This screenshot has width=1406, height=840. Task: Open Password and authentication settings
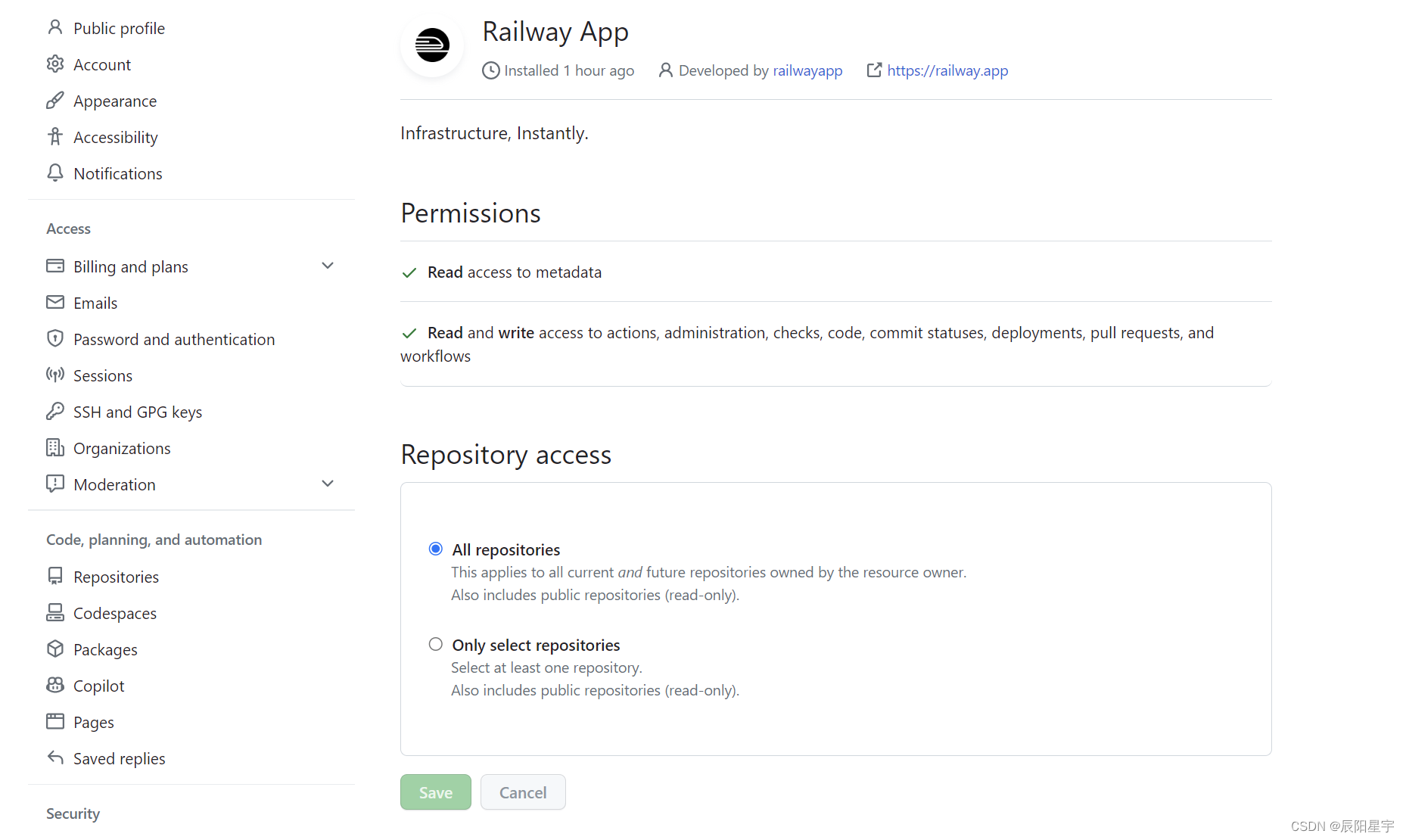pos(174,339)
